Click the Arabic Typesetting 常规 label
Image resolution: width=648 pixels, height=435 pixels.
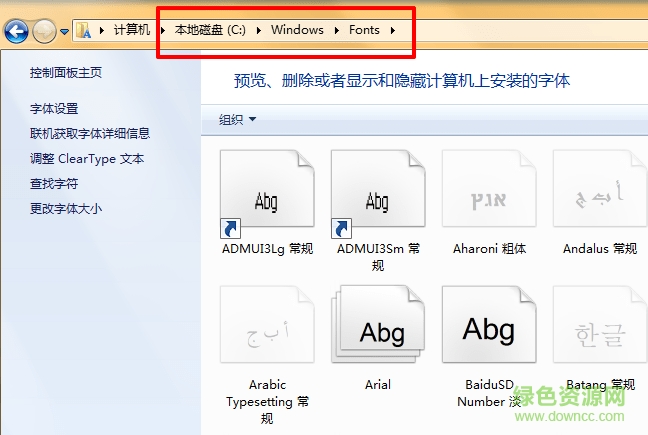pyautogui.click(x=267, y=402)
